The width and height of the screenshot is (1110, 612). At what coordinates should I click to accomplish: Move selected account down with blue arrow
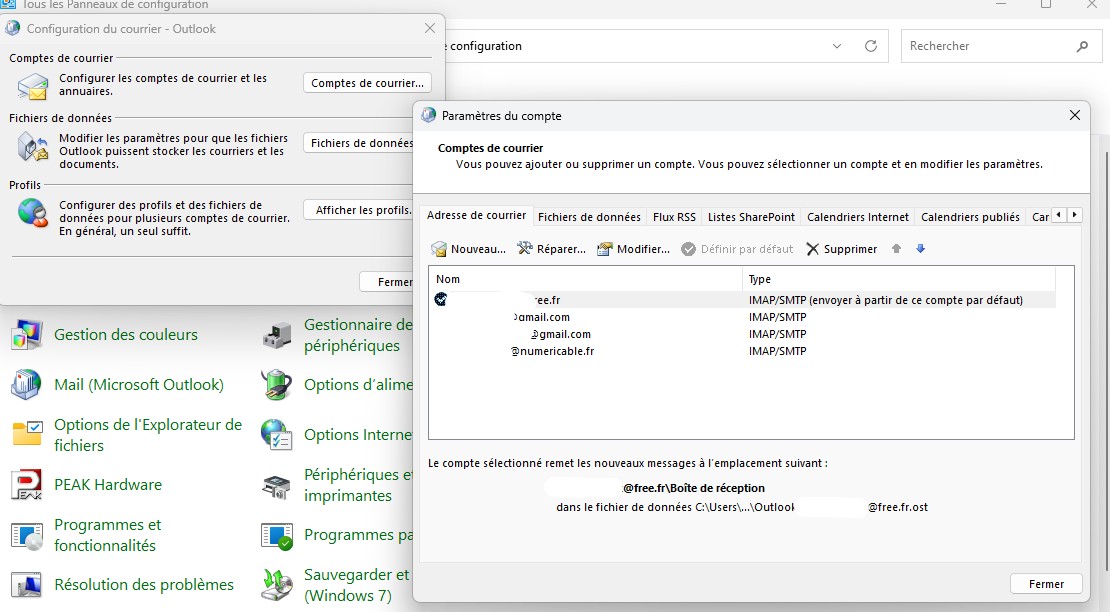[x=920, y=248]
